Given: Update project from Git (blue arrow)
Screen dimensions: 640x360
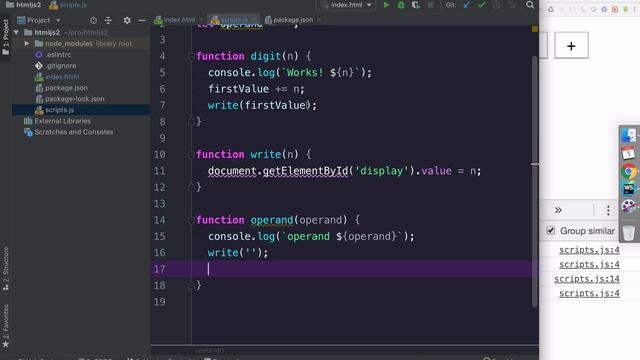Looking at the screenshot, I should 467,5.
